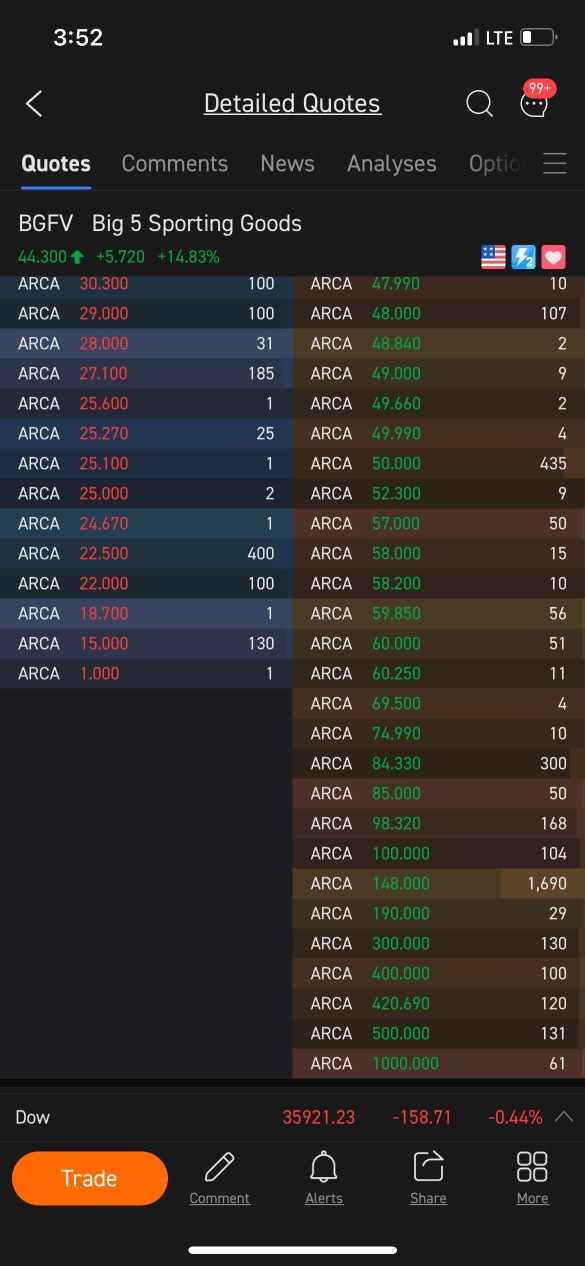Open the tab list hamburger menu
This screenshot has width=585, height=1266.
(x=555, y=164)
